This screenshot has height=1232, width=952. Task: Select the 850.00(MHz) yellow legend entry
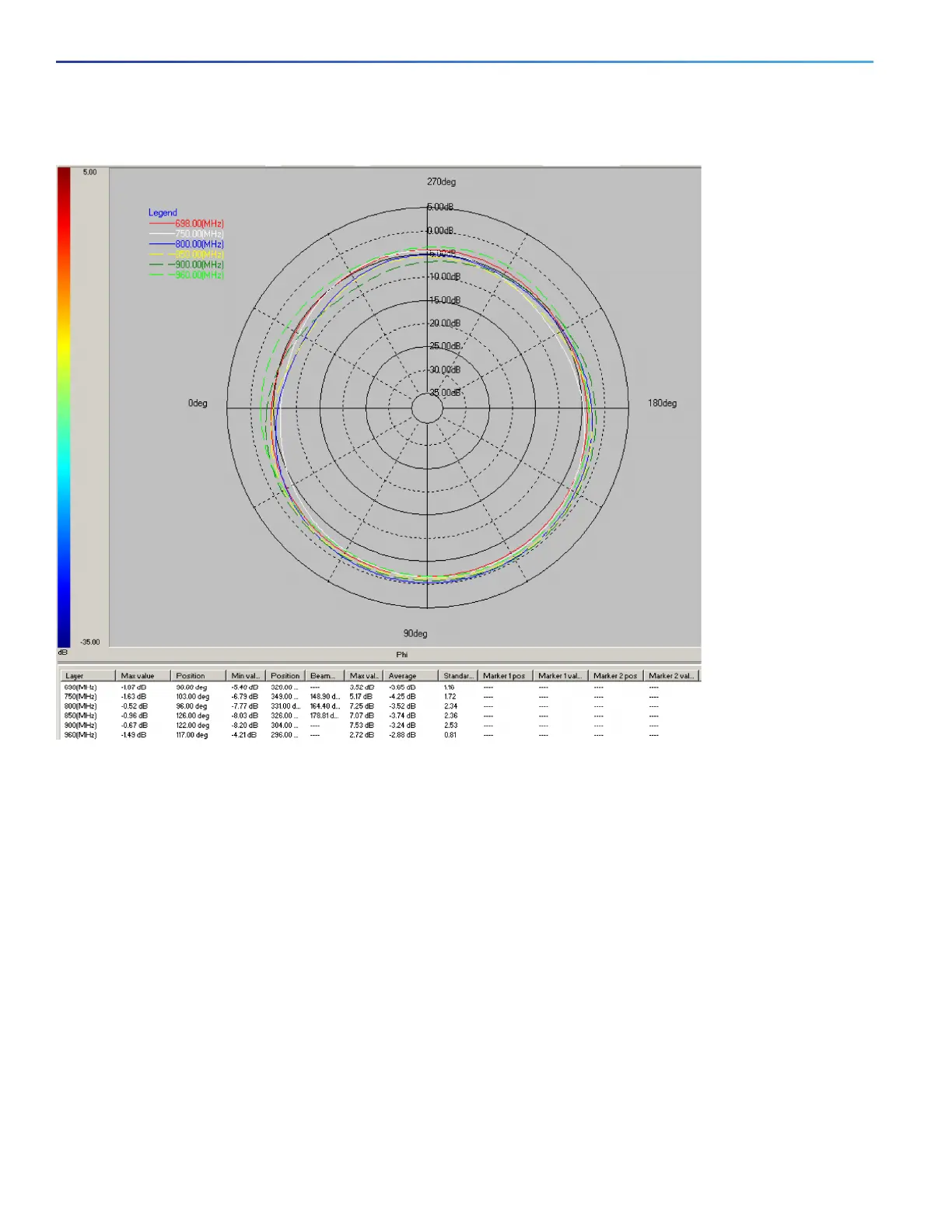tap(187, 254)
